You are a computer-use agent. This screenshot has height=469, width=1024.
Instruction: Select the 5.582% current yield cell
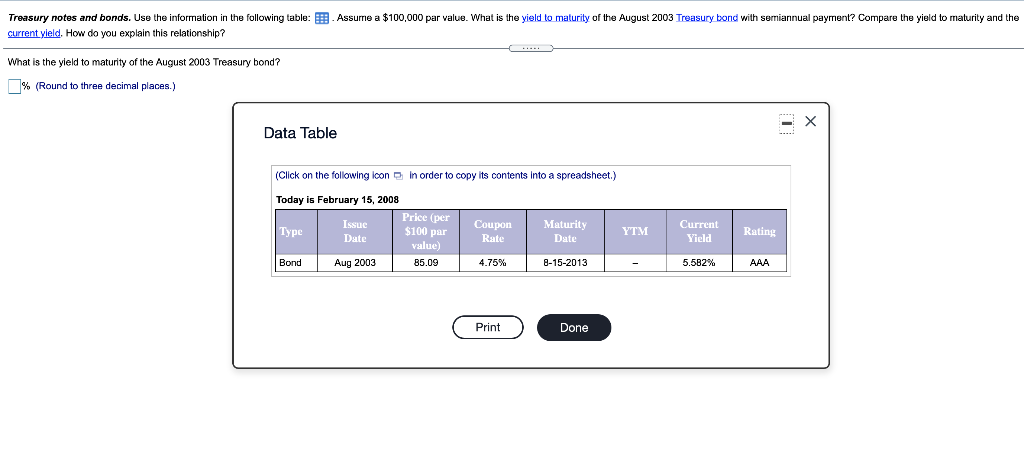pos(699,263)
